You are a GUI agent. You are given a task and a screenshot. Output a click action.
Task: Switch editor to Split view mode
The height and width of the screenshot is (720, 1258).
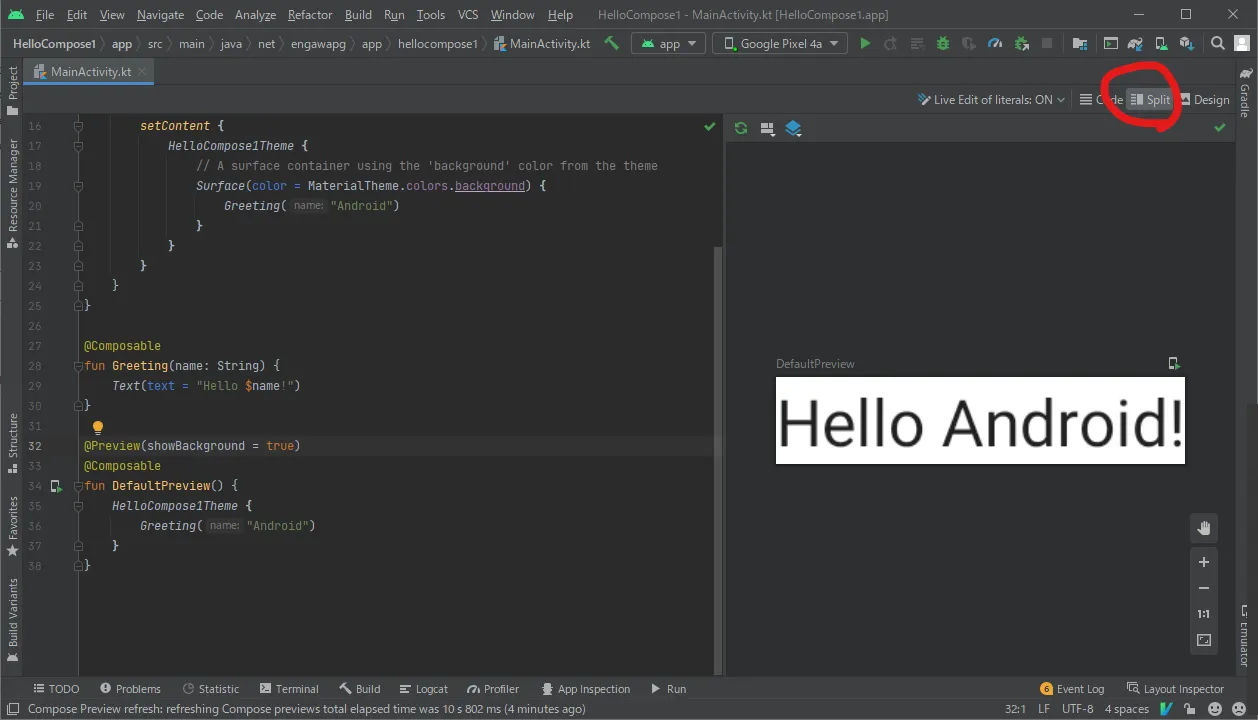[1150, 100]
